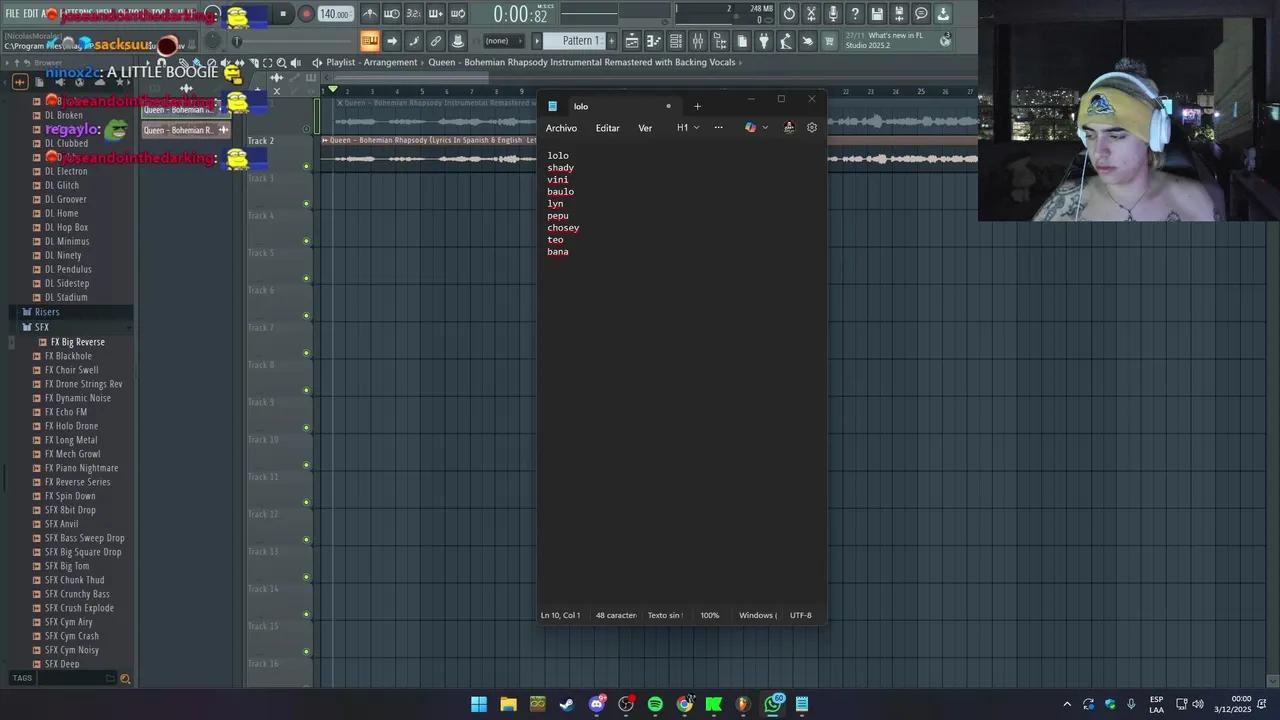Viewport: 1280px width, 720px height.
Task: Toggle auto-scrolling arrow icon
Action: (x=392, y=41)
